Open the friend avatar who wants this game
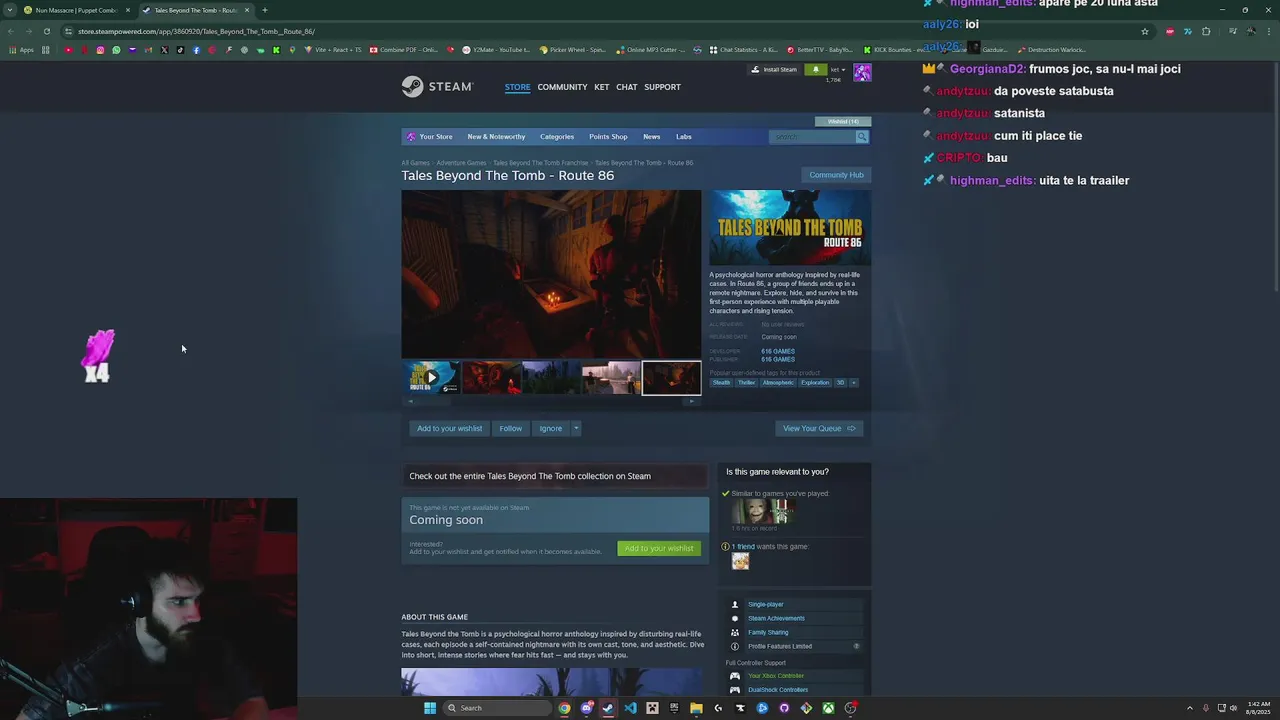The height and width of the screenshot is (720, 1280). (x=740, y=561)
